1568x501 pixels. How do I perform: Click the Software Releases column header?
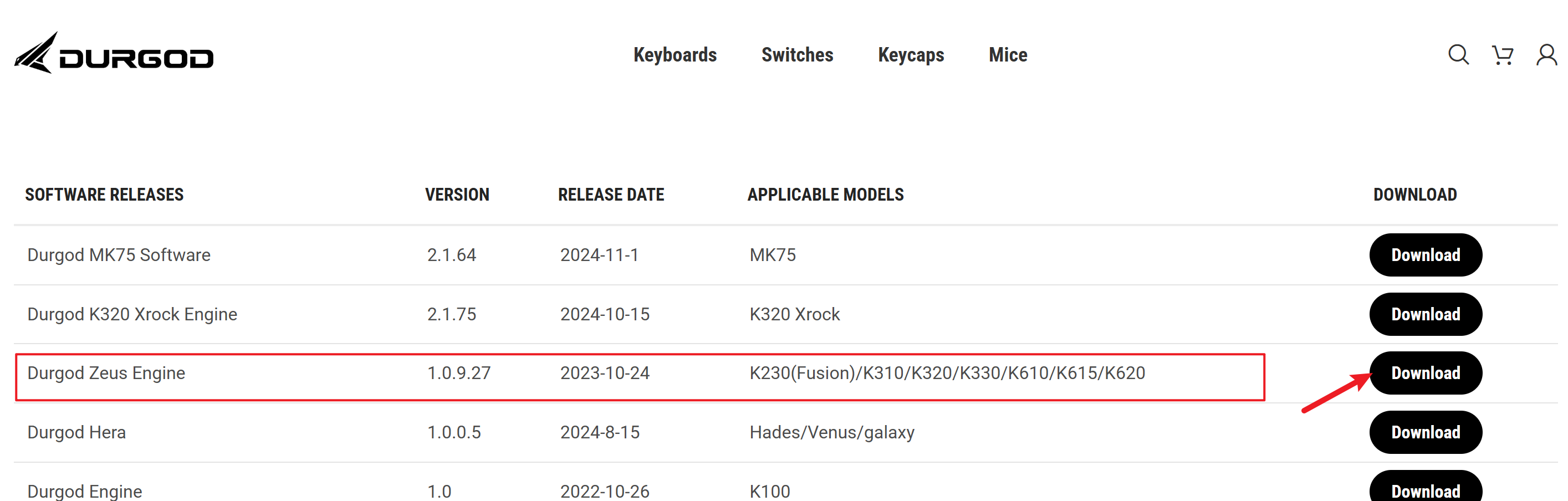pos(104,195)
